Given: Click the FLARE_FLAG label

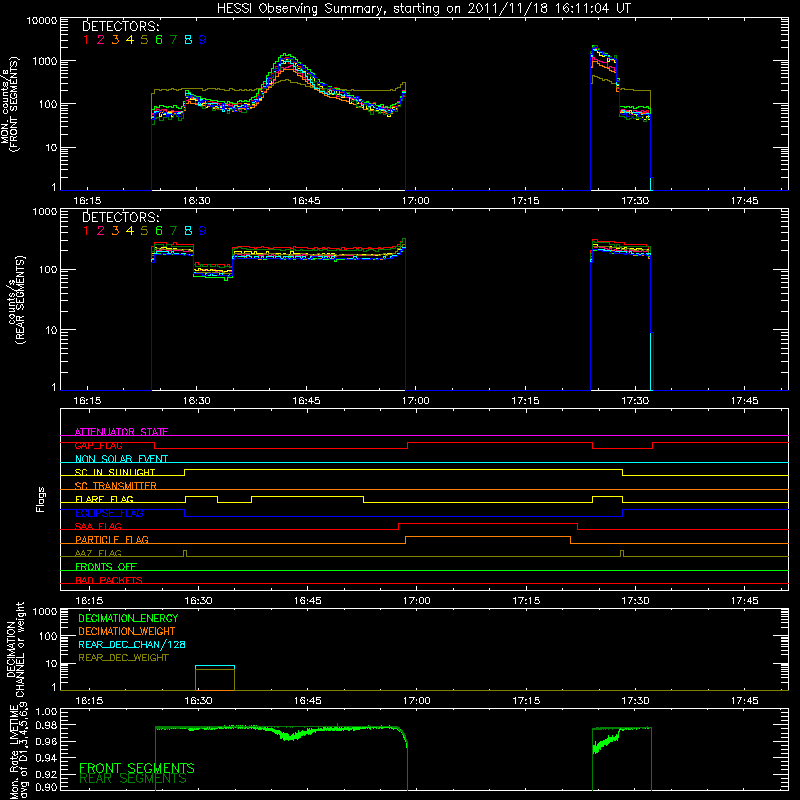Looking at the screenshot, I should [104, 499].
